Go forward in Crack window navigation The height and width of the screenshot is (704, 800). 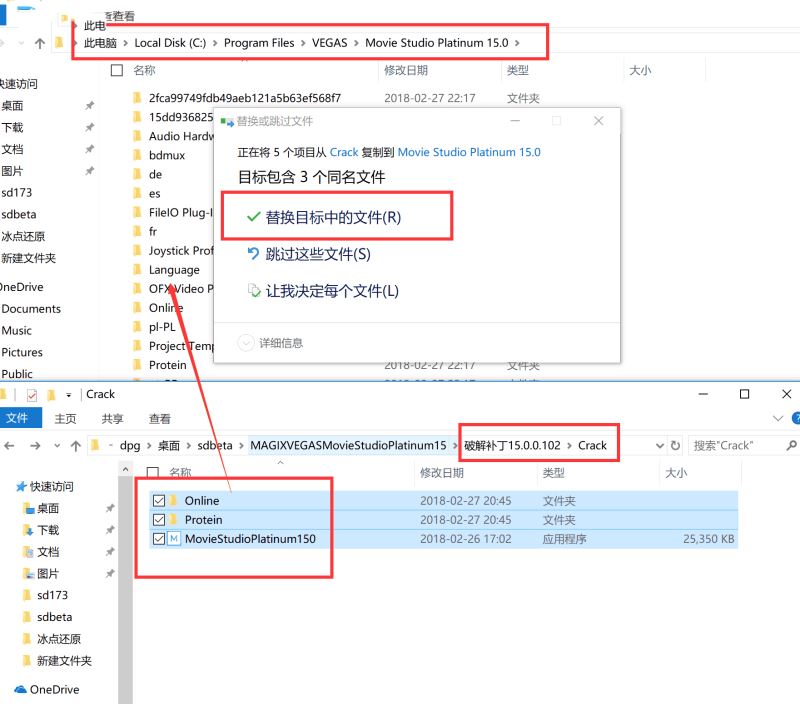pyautogui.click(x=35, y=446)
